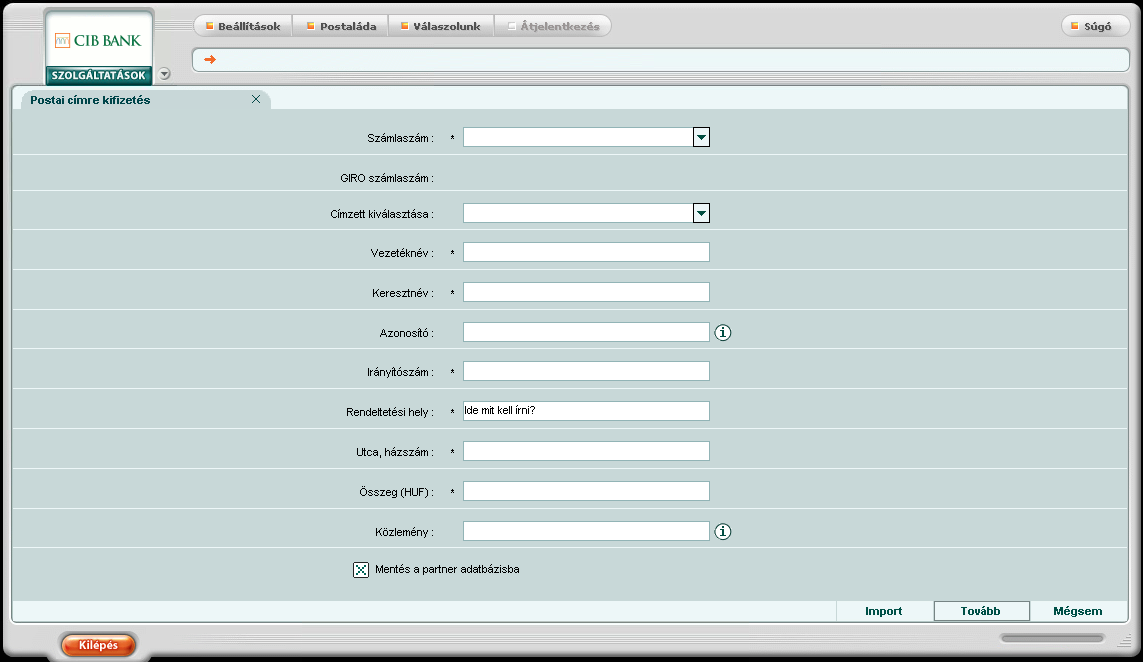1143x662 pixels.
Task: Toggle Mentés a partner adatbázisba checkbox
Action: [361, 570]
